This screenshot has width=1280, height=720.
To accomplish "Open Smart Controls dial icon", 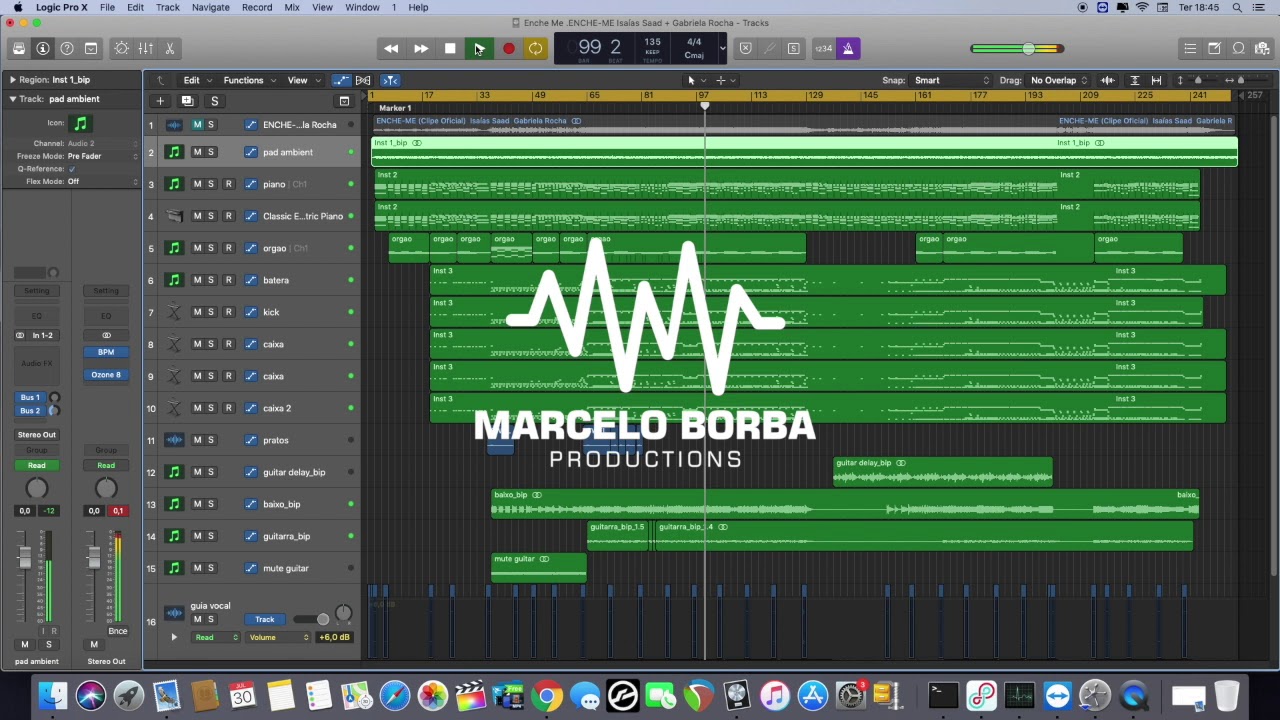I will tap(122, 48).
